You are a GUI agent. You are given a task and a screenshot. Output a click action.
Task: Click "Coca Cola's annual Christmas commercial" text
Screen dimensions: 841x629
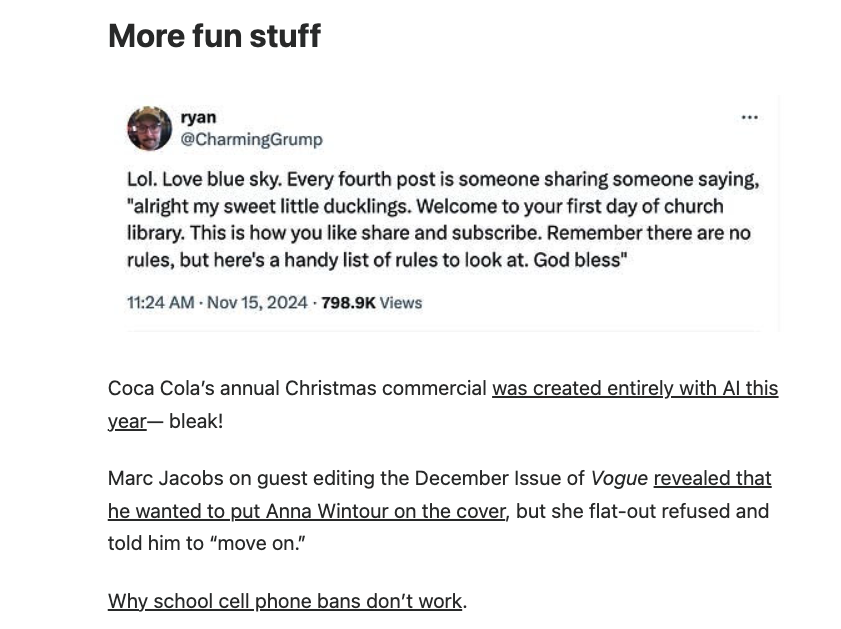[x=297, y=388]
